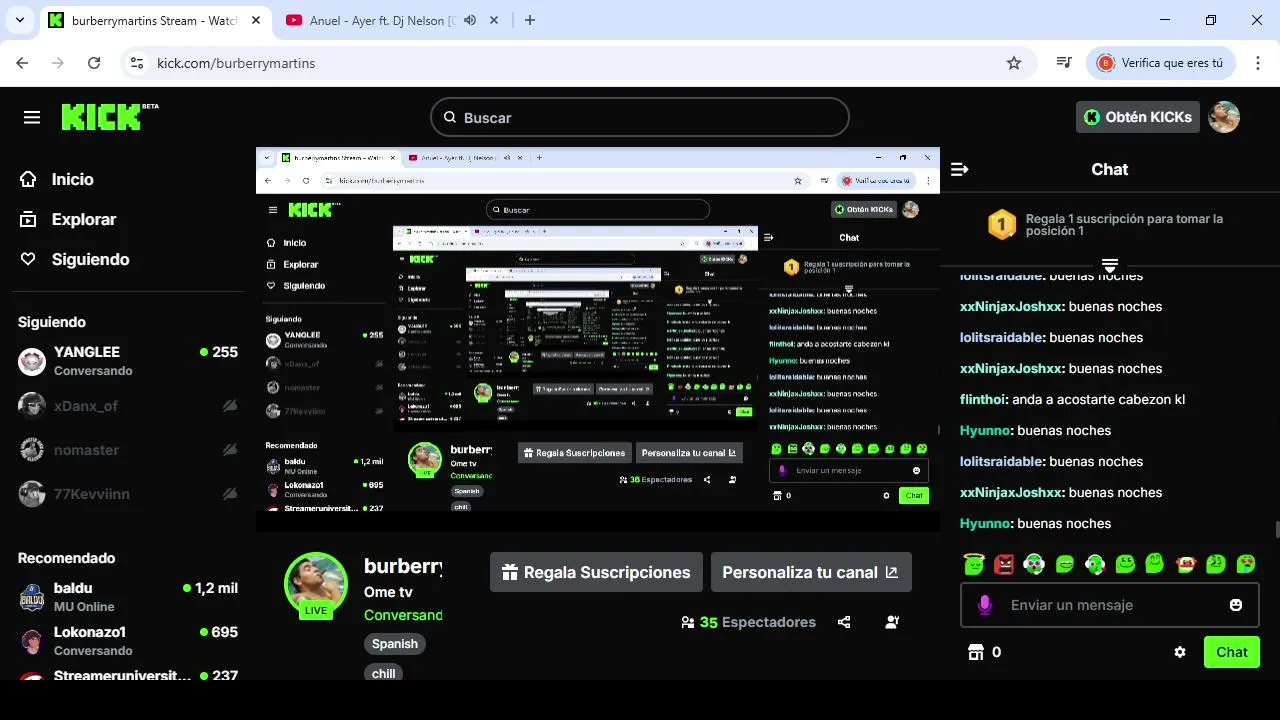Screen dimensions: 1280x720
Task: Click the chat scrollbar
Action: tap(1276, 530)
